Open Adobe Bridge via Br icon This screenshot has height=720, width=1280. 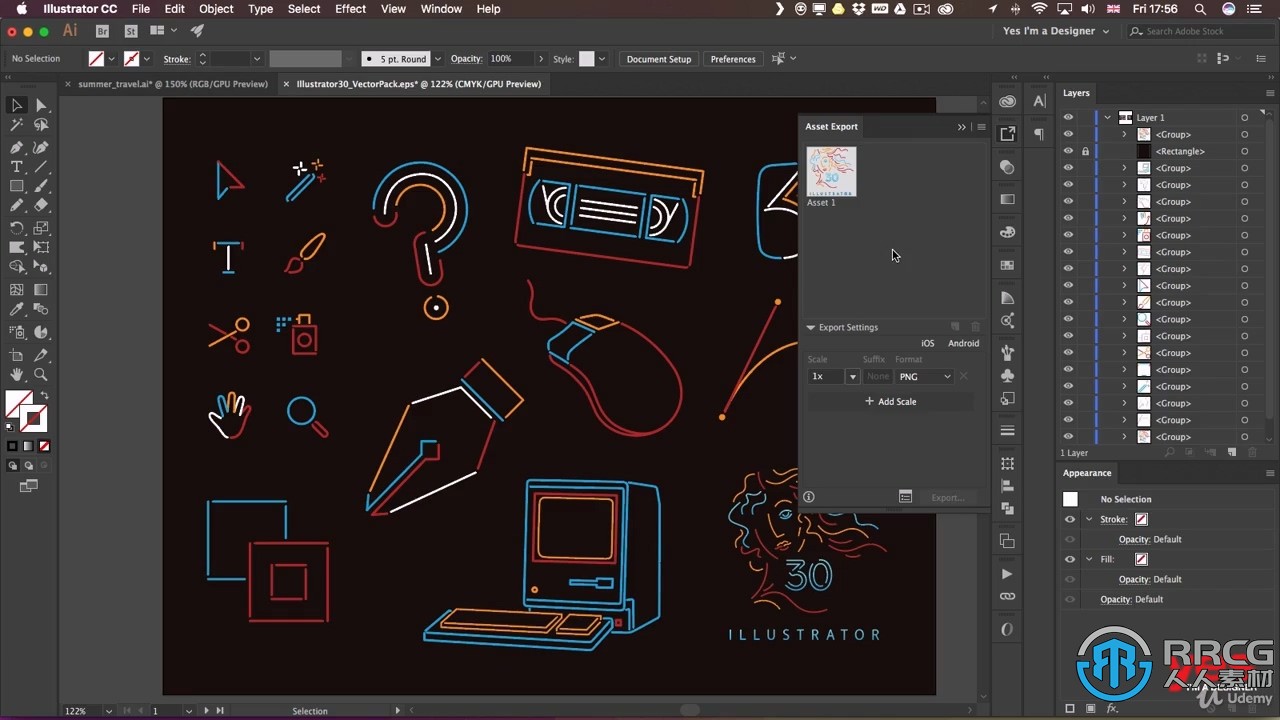(102, 31)
